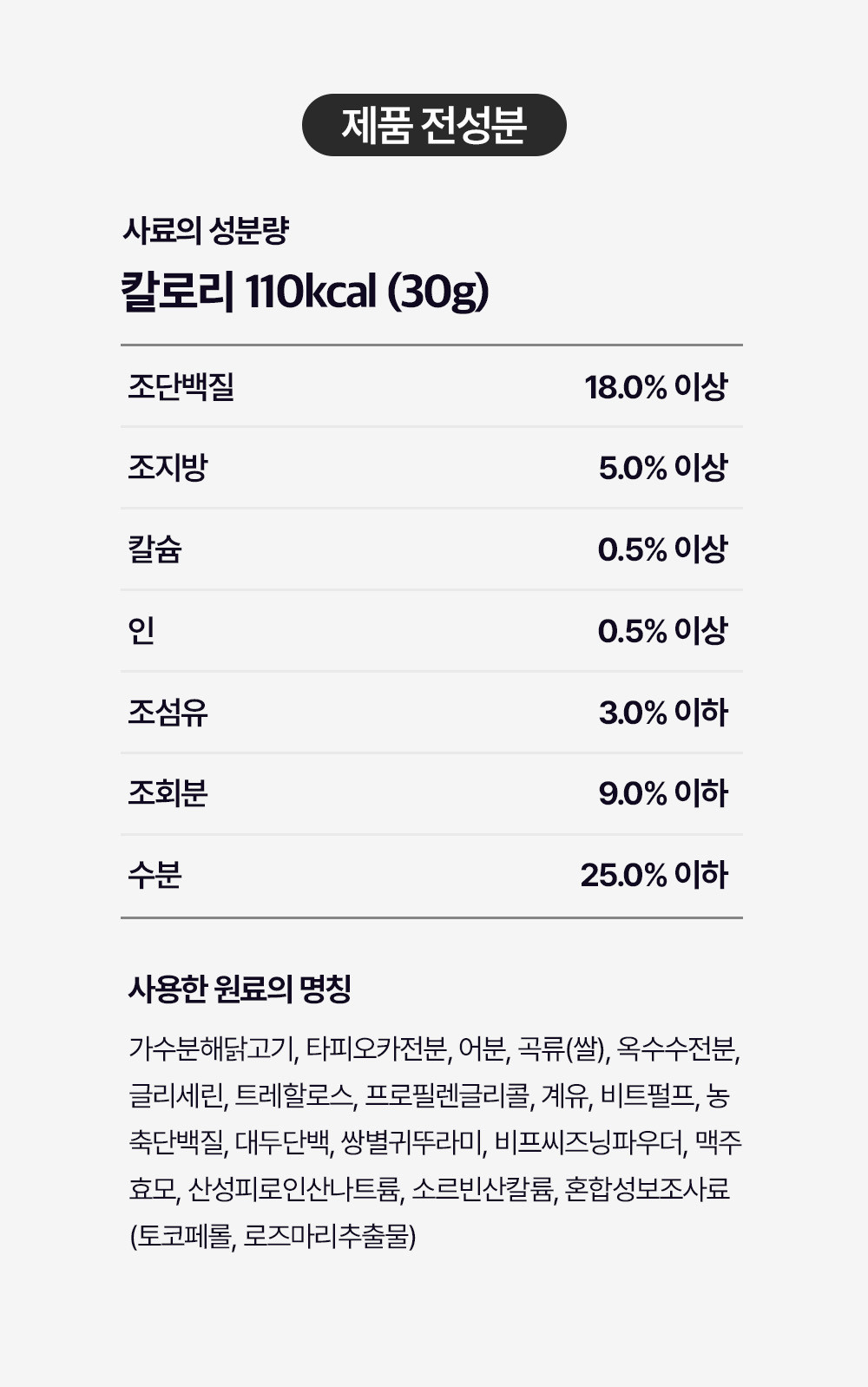Click the 가수분해닭고기 ingredient text

(214, 1048)
